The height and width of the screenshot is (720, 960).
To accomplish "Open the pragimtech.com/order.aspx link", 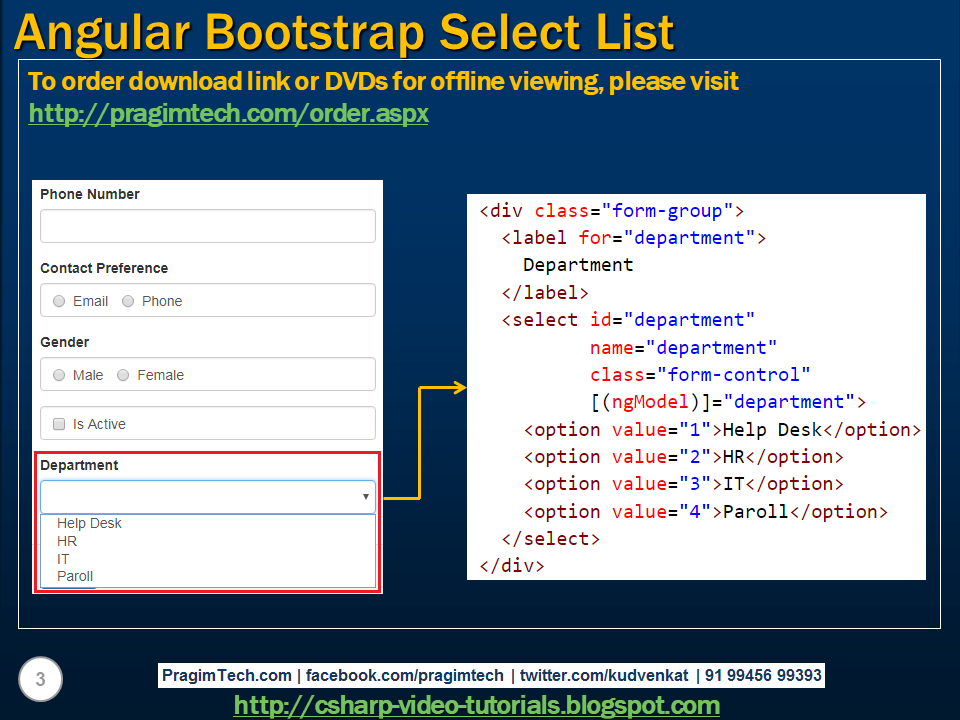I will tap(228, 114).
